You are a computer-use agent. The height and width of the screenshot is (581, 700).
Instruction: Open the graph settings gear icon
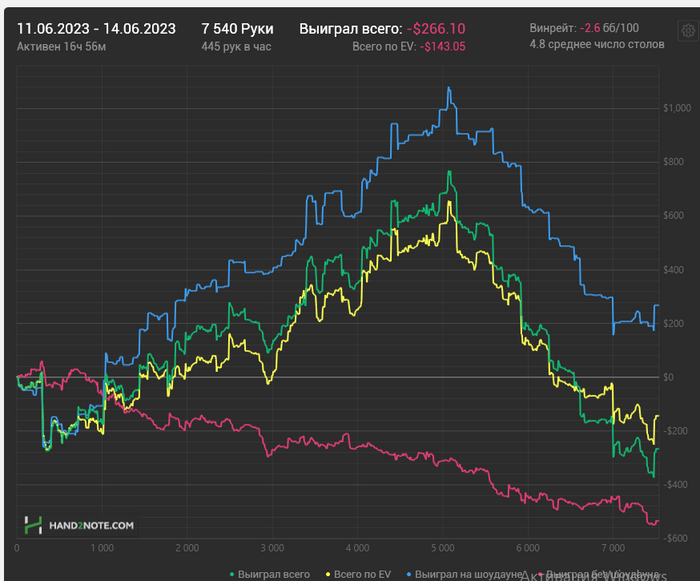(x=688, y=31)
